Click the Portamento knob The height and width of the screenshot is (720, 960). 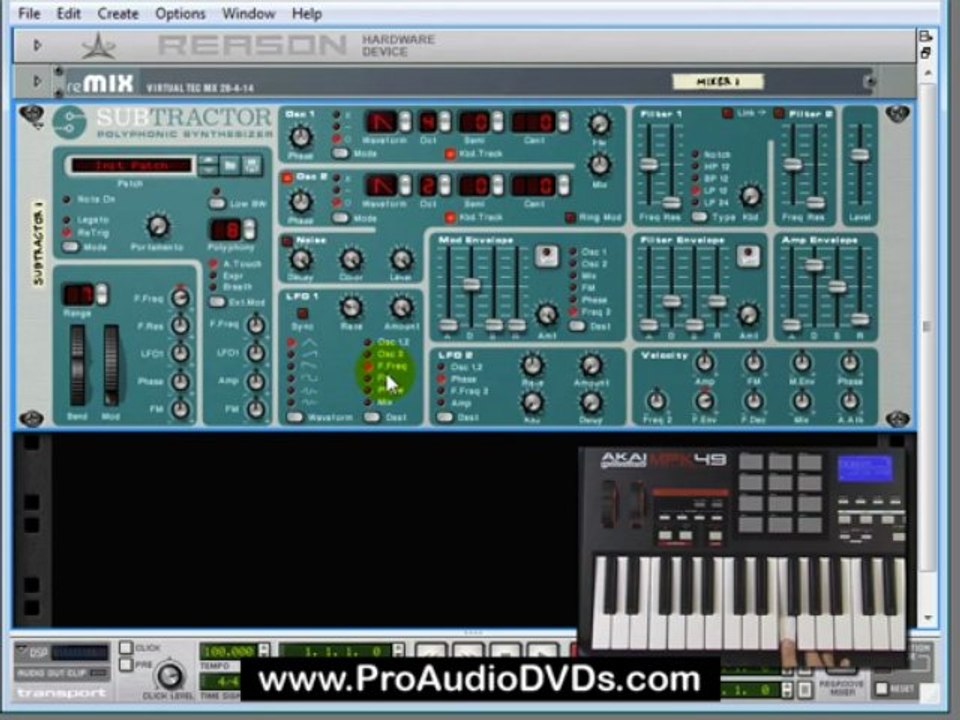[x=158, y=226]
